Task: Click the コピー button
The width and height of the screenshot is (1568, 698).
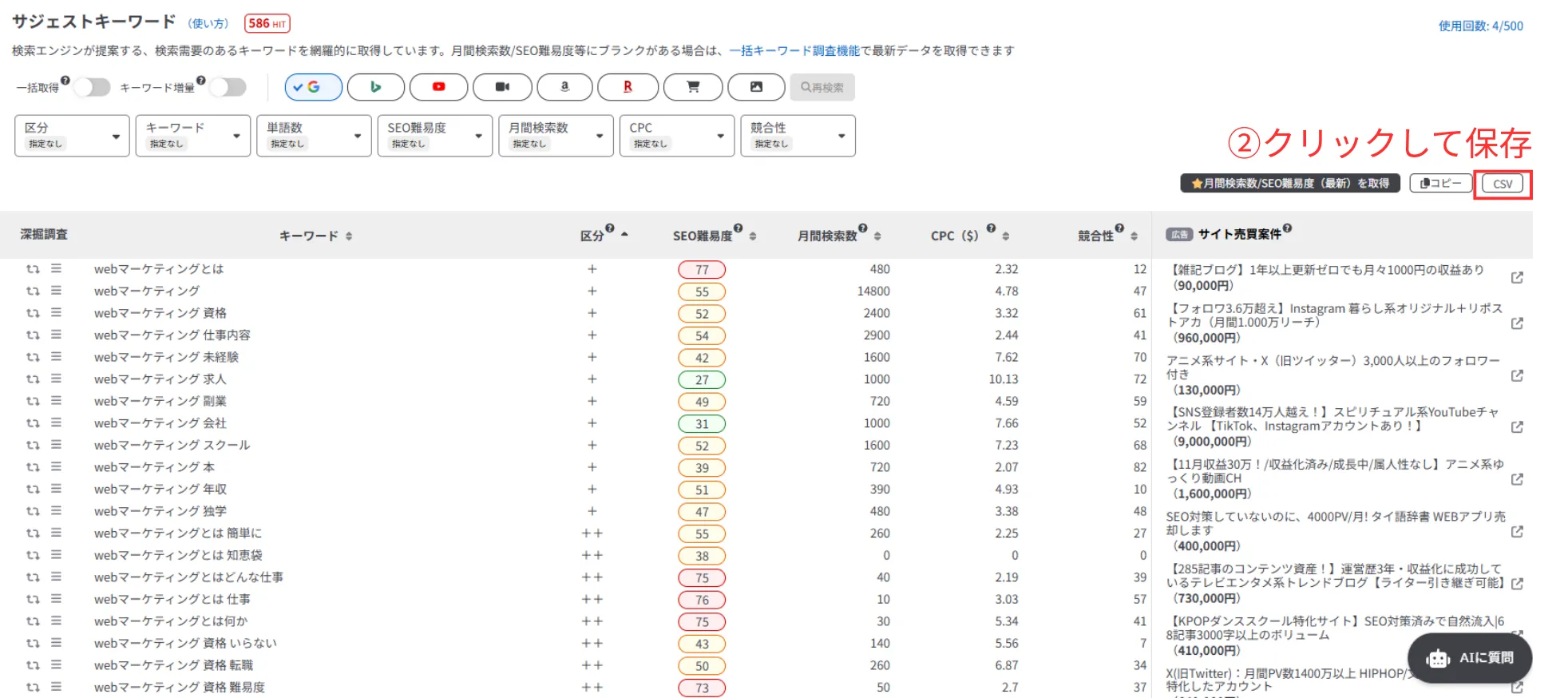Action: 1441,184
